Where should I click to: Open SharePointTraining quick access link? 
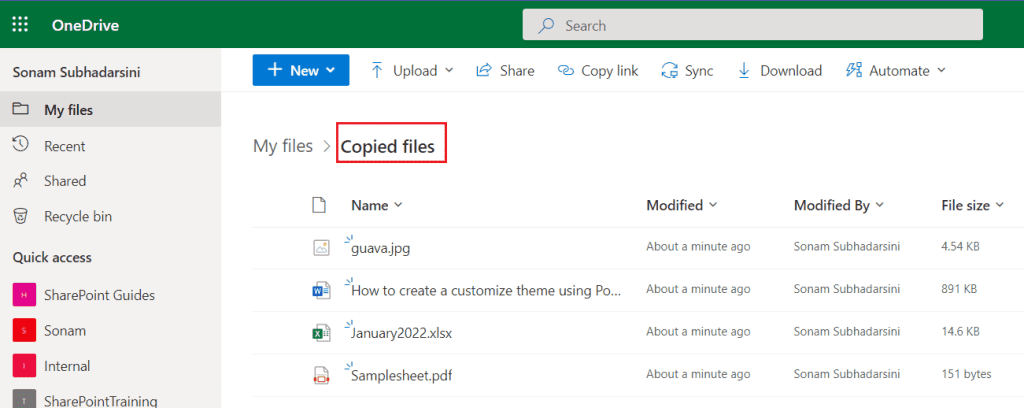[101, 401]
